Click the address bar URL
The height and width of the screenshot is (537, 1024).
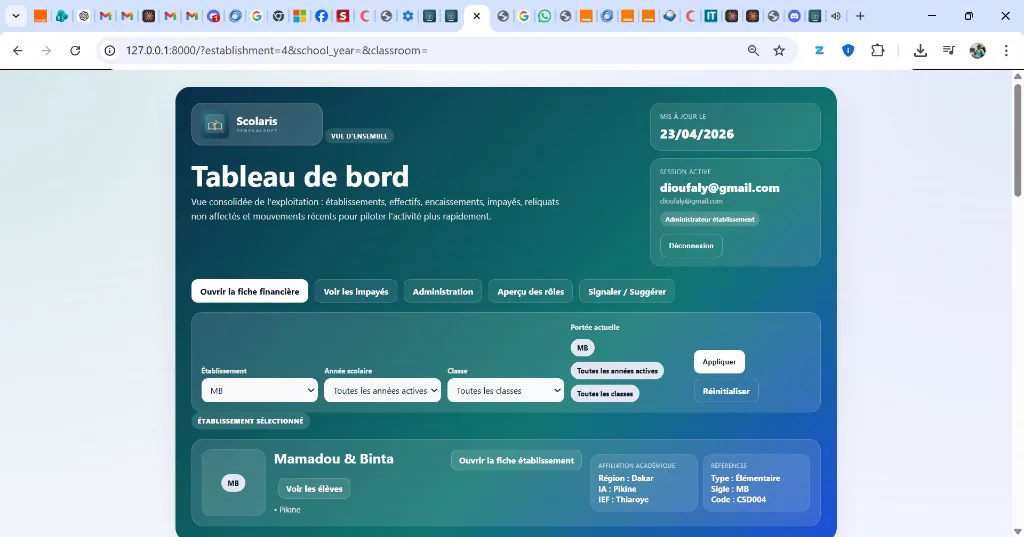(277, 50)
